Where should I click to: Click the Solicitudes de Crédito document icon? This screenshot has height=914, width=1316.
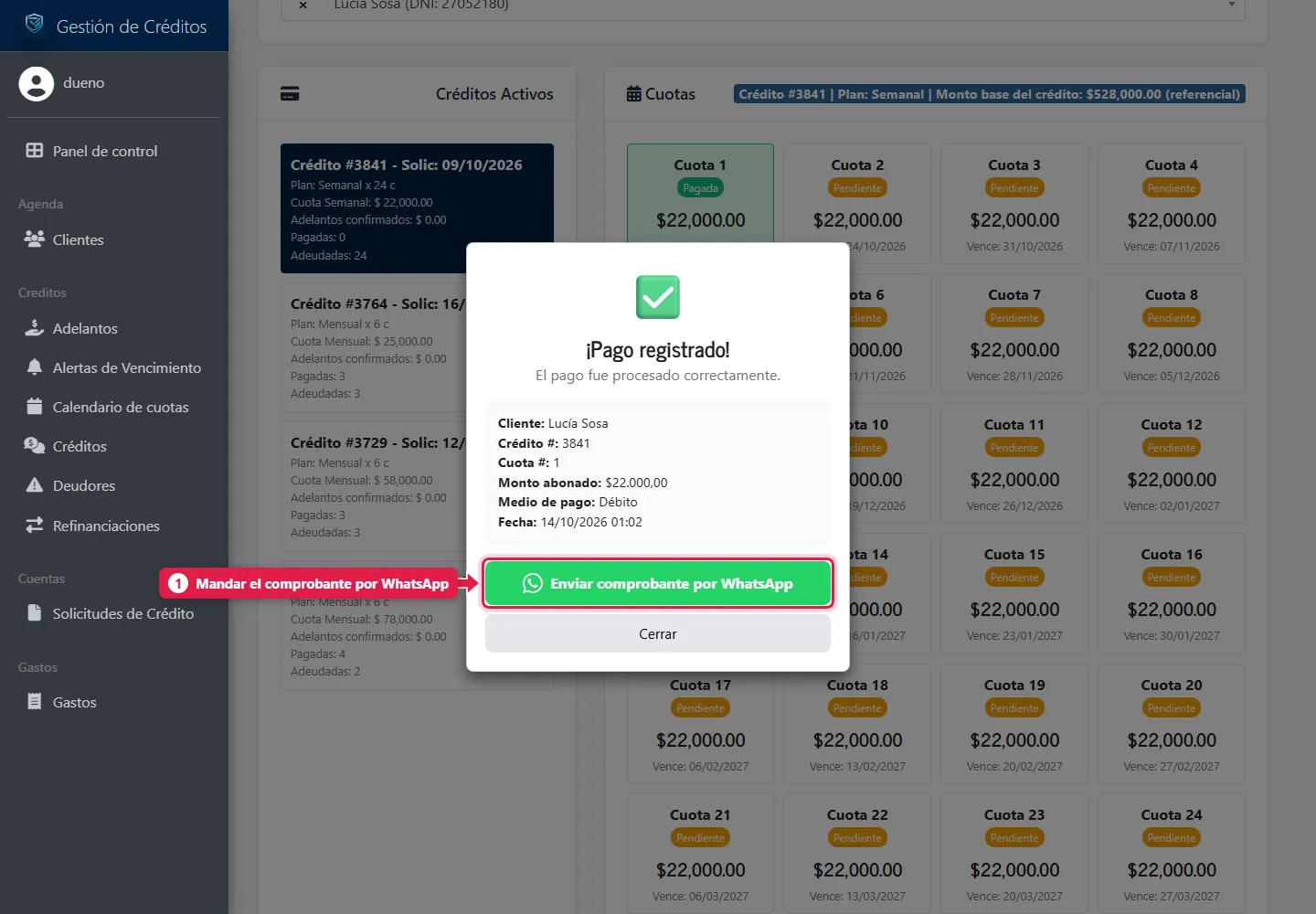[x=35, y=612]
